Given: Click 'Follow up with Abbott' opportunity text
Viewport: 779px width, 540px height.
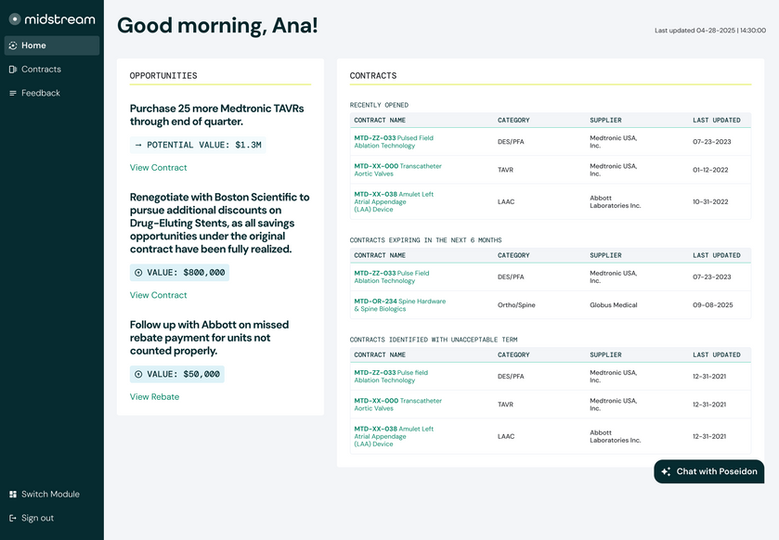Looking at the screenshot, I should tap(209, 338).
